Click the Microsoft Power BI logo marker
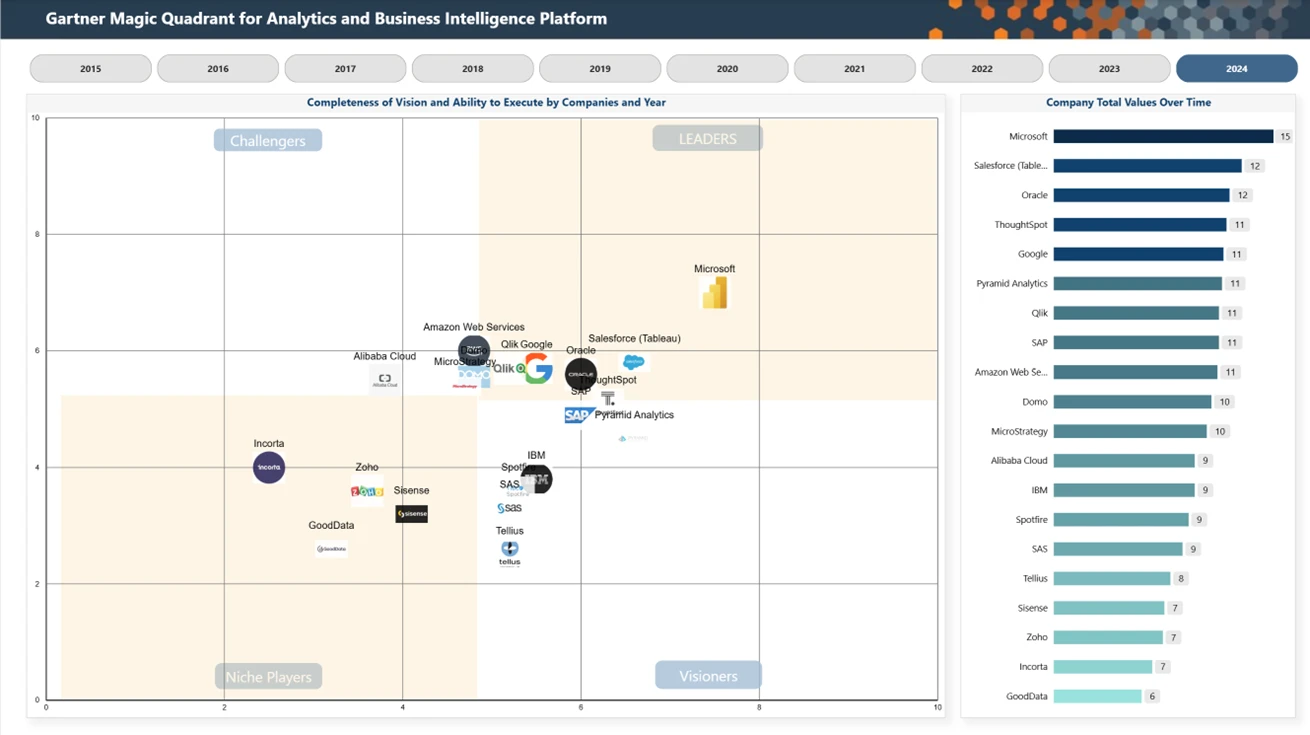Screen dimensions: 1310x735 coord(714,293)
